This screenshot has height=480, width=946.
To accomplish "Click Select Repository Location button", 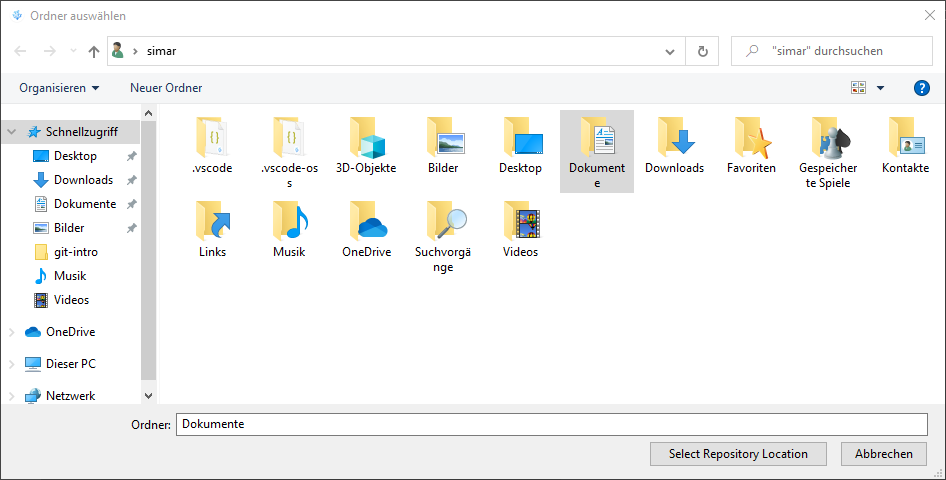I will click(738, 454).
